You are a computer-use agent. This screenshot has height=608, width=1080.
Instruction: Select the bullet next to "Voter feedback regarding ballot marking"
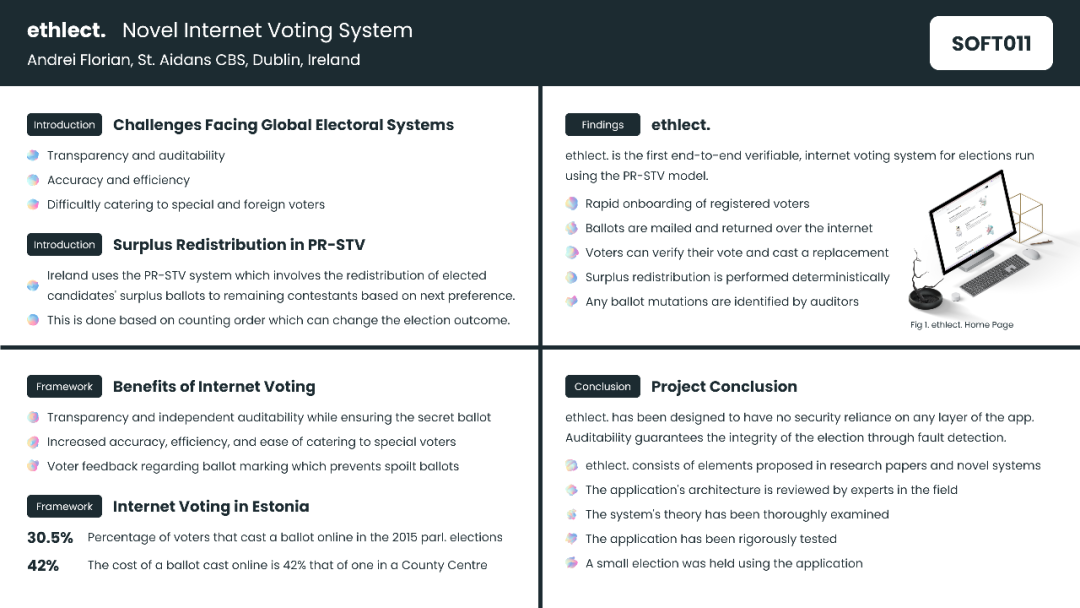pyautogui.click(x=33, y=466)
